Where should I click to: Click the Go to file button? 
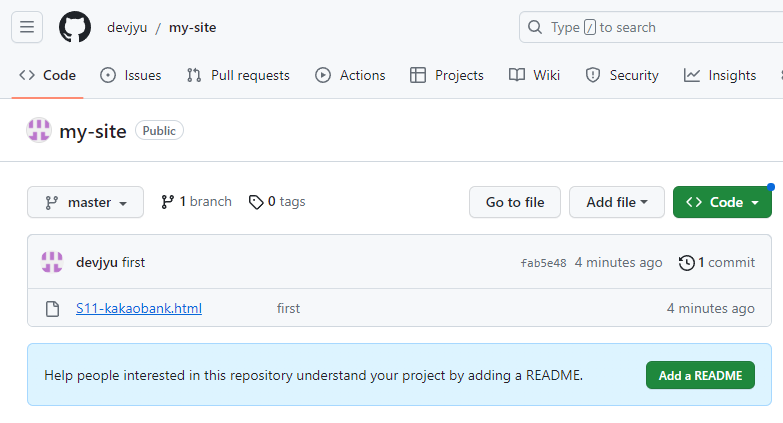(515, 202)
